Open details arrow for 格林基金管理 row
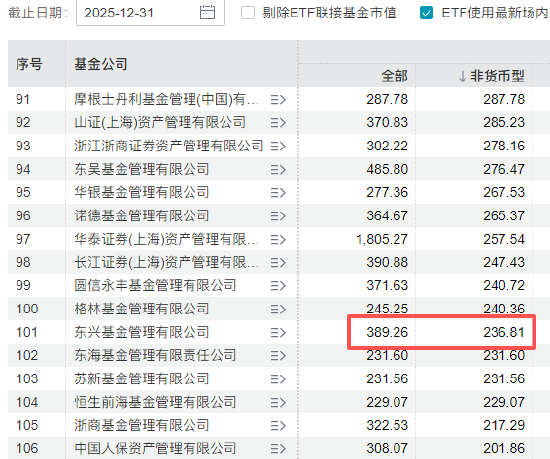550x459 pixels. tap(278, 309)
